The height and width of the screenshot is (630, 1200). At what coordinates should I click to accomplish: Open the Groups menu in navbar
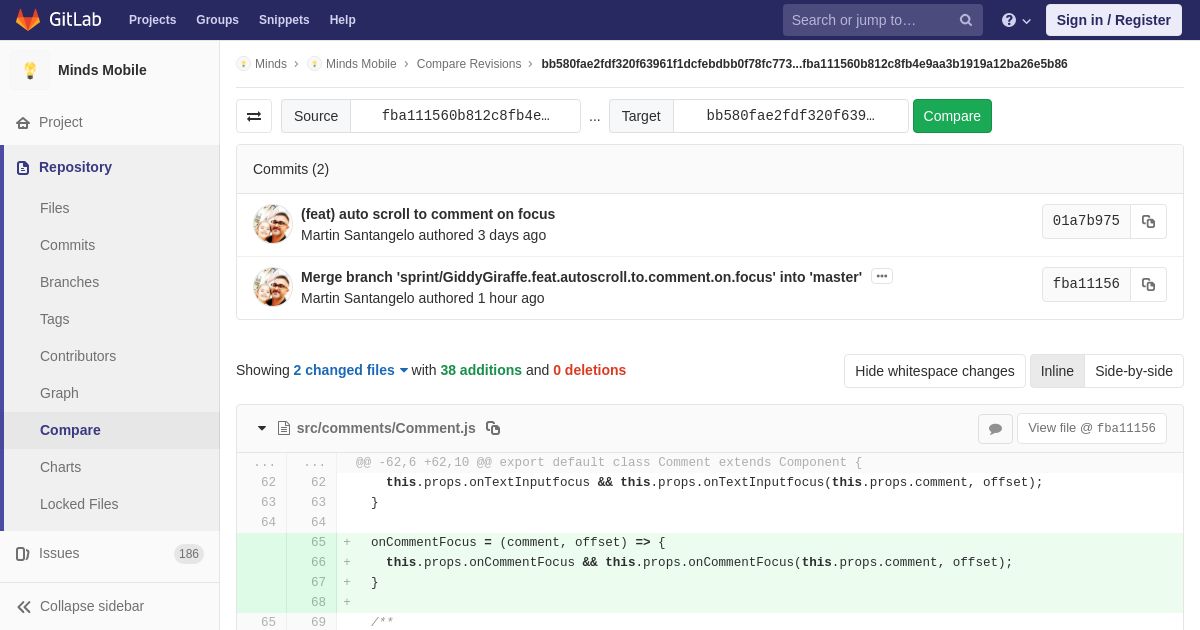[217, 20]
